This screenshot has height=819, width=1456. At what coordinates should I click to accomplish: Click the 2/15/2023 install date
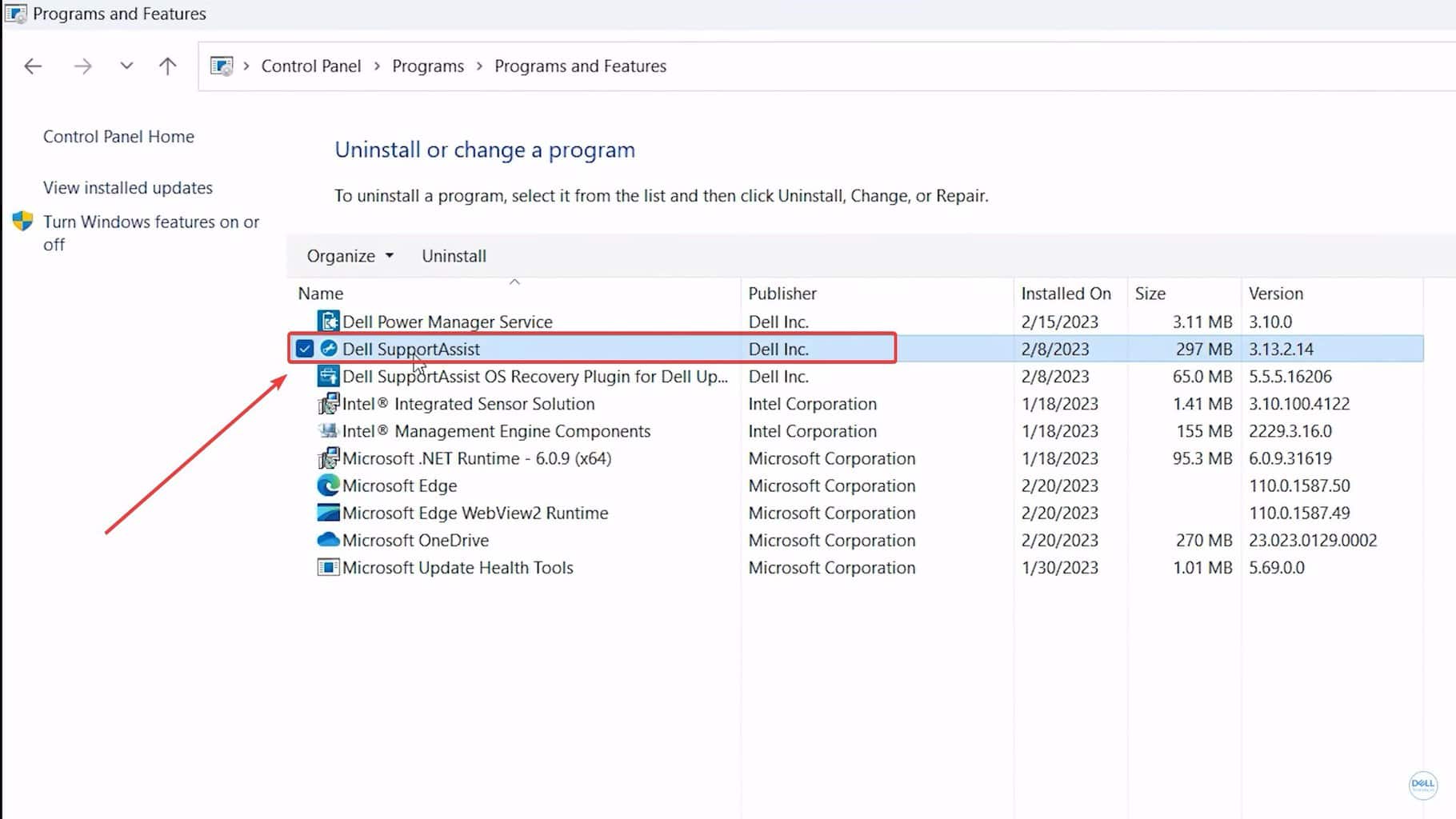1059,322
